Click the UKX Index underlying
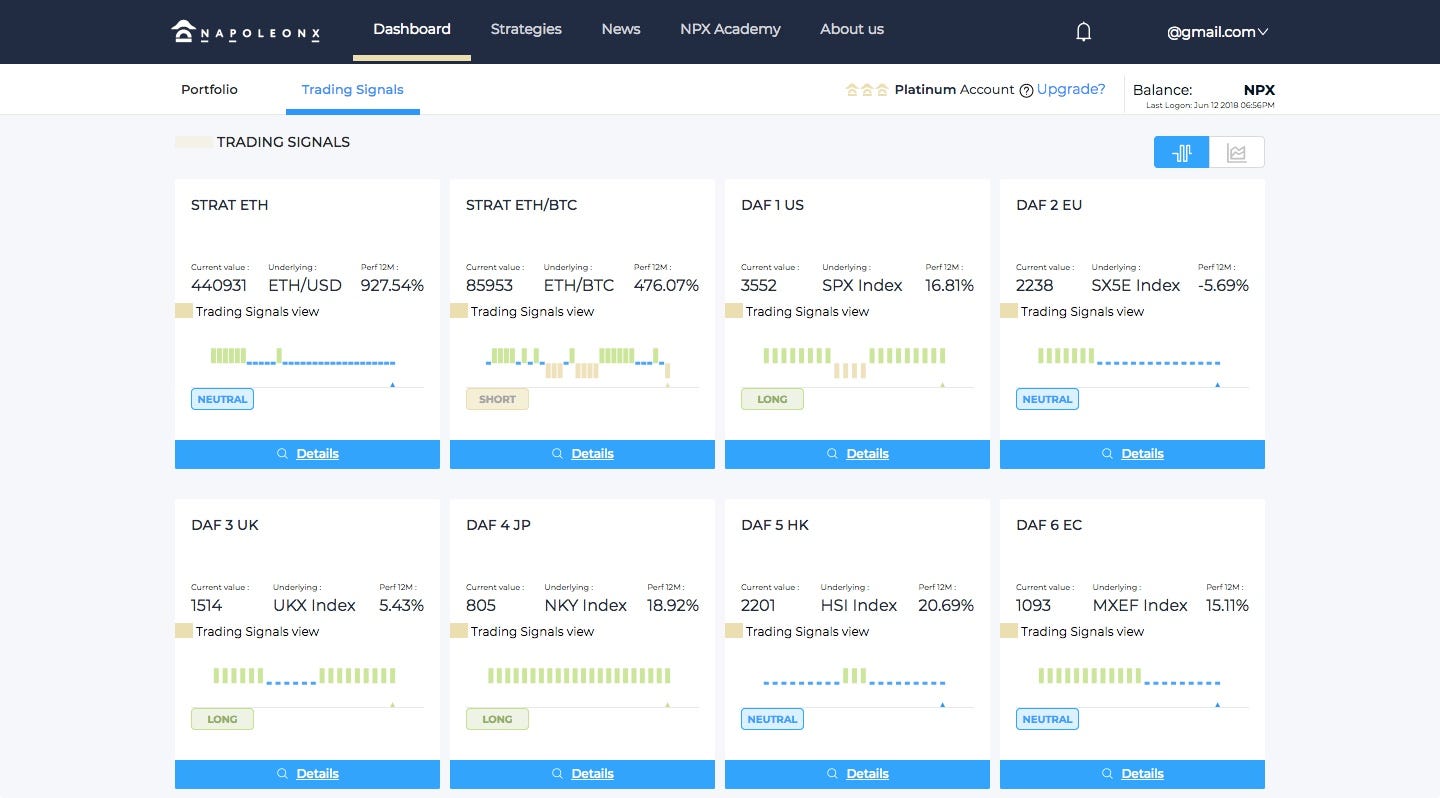The height and width of the screenshot is (798, 1440). (314, 605)
